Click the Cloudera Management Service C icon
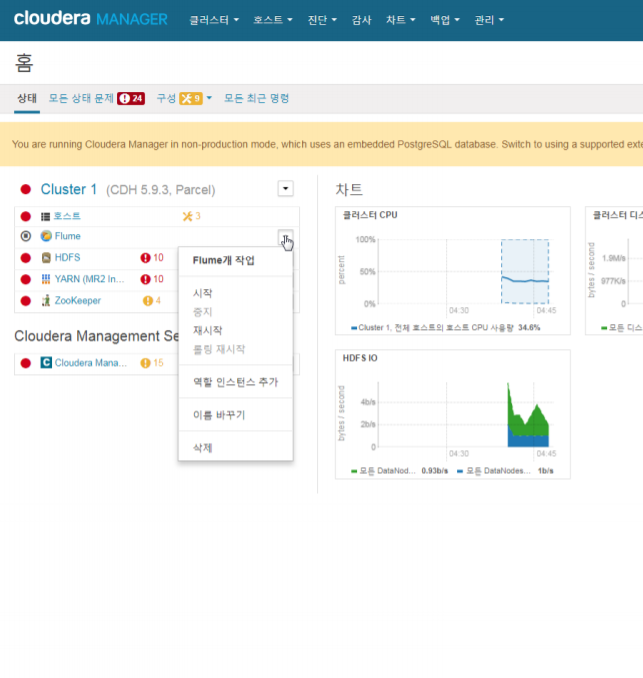 [x=46, y=362]
